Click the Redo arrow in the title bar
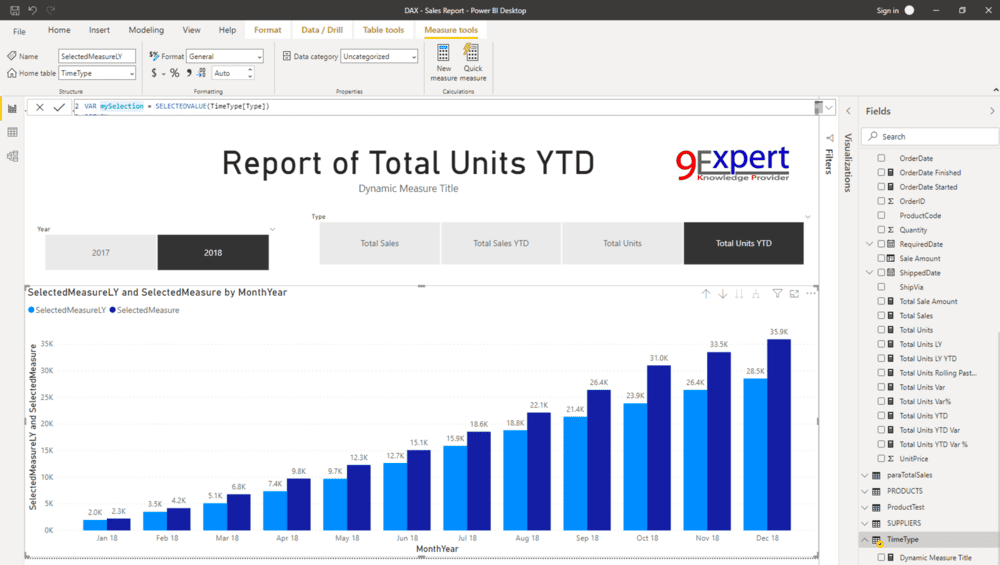The height and width of the screenshot is (565, 1000). 51,10
